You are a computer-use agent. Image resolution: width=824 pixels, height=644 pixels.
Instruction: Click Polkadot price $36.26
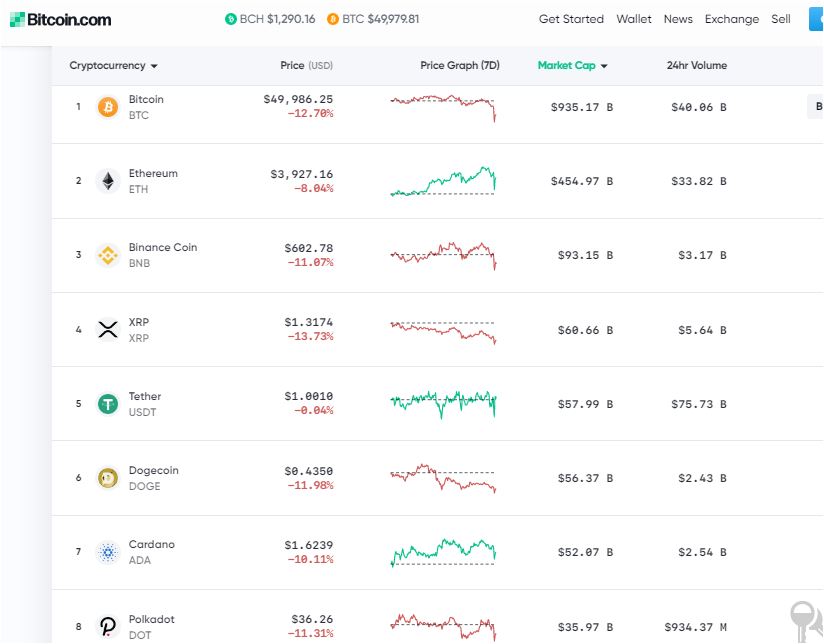pyautogui.click(x=312, y=620)
